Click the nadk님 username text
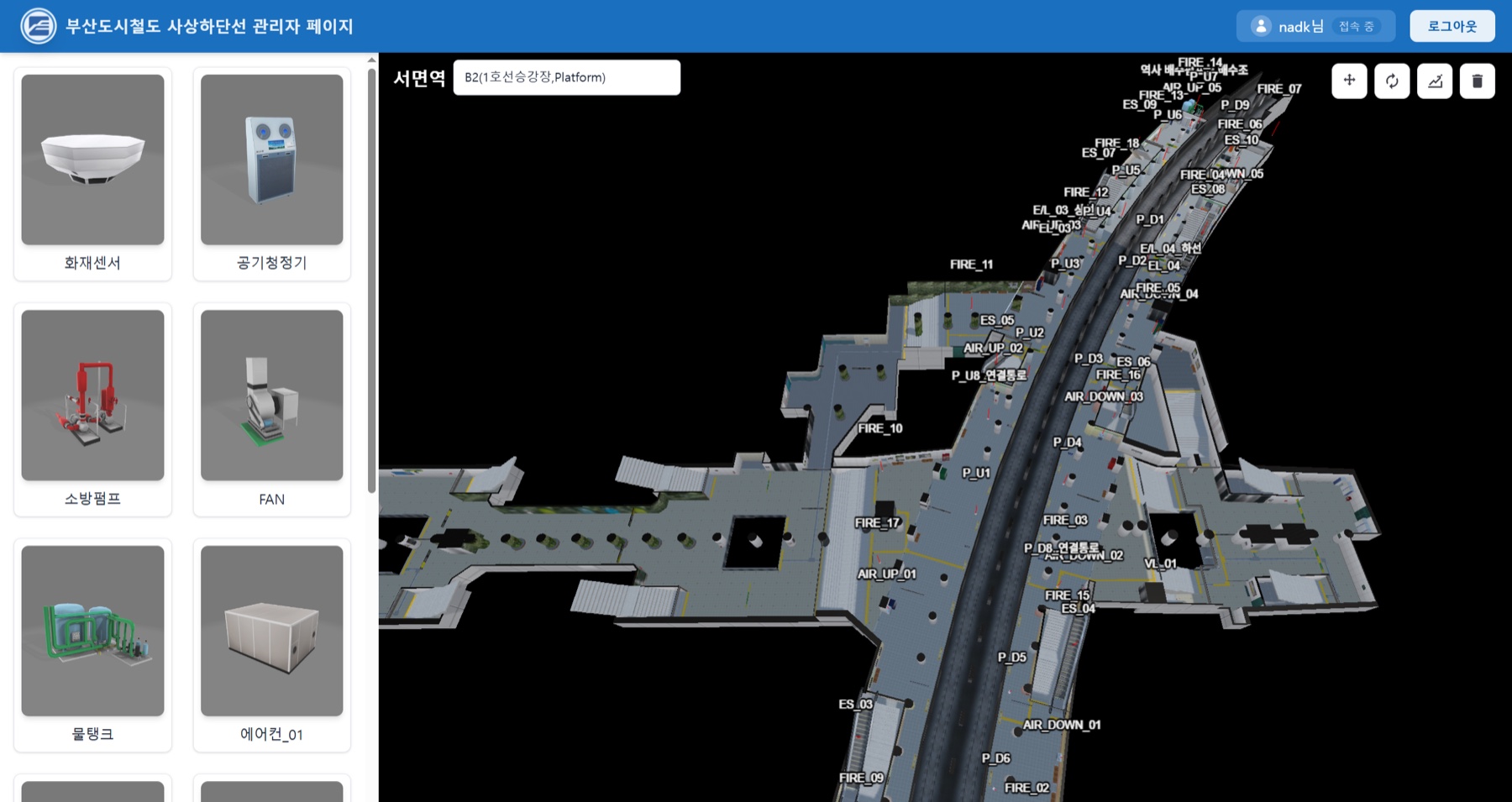 click(x=1301, y=27)
